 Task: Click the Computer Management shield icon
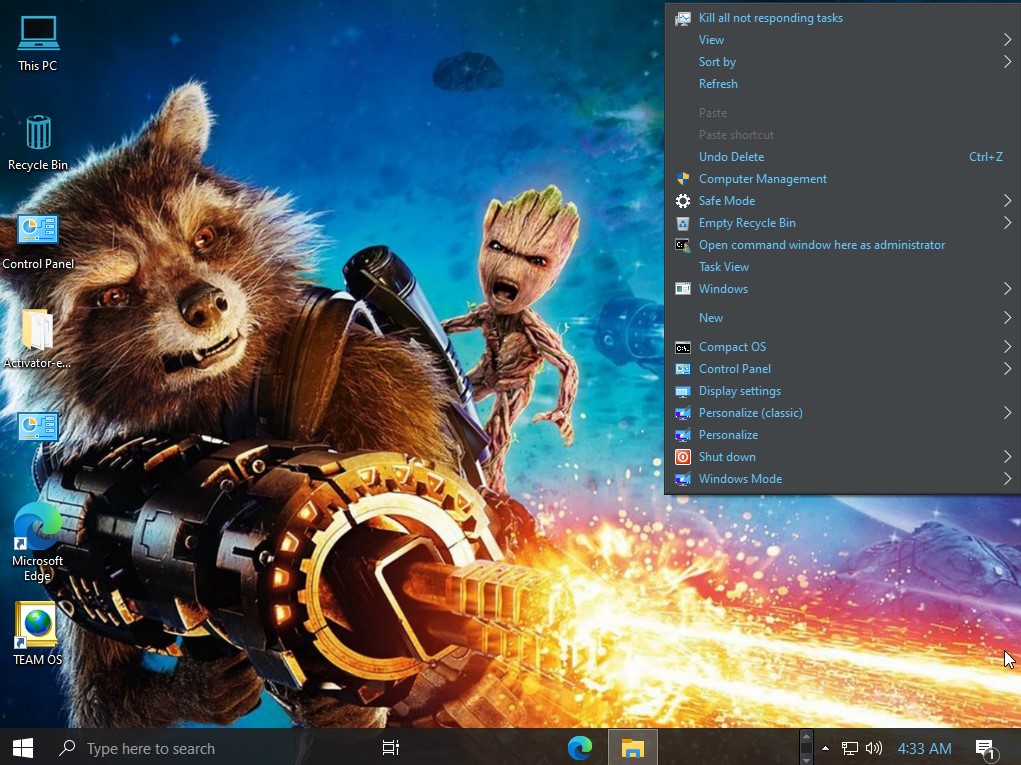[682, 179]
